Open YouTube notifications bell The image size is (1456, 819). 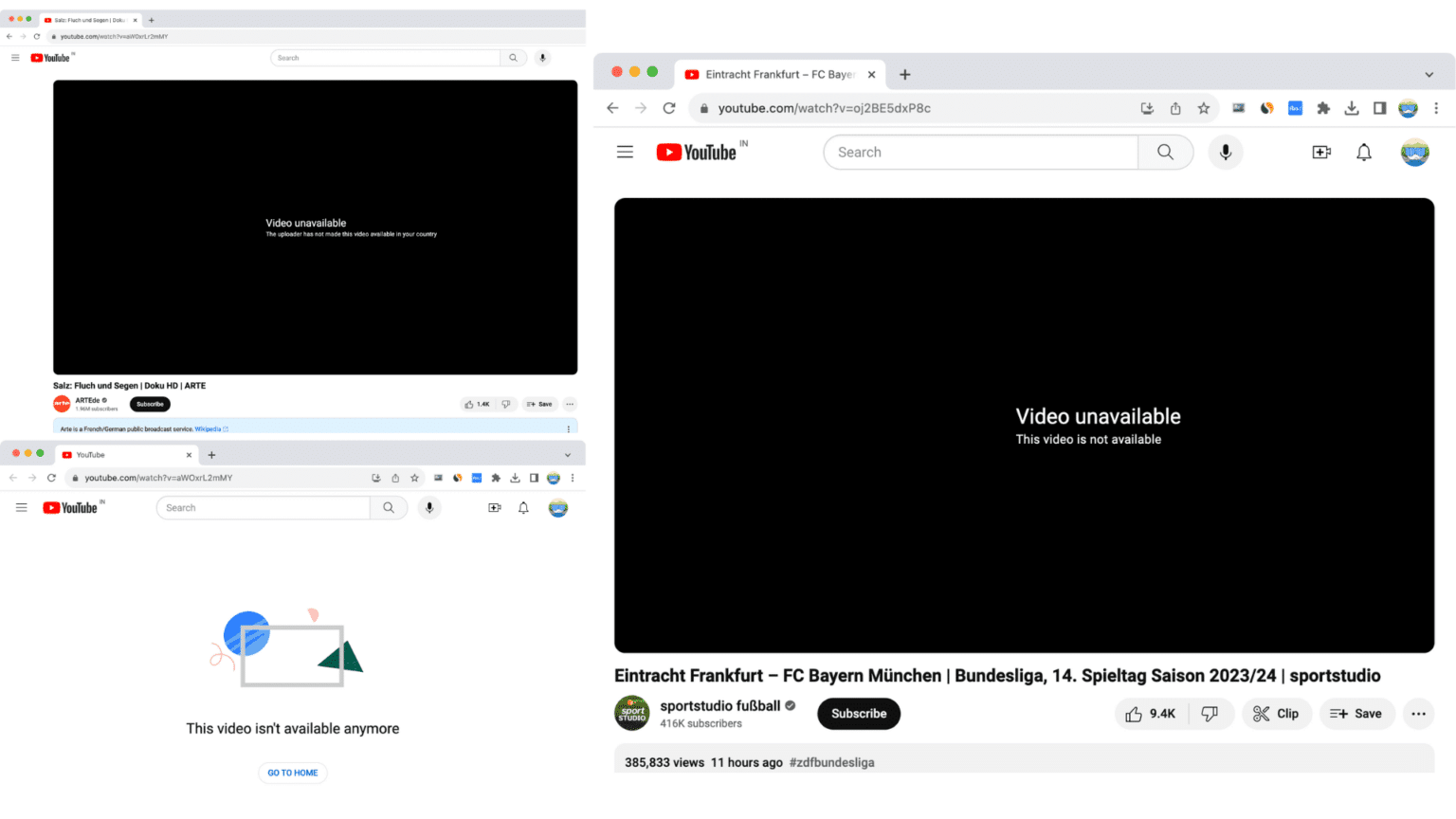click(x=1364, y=152)
